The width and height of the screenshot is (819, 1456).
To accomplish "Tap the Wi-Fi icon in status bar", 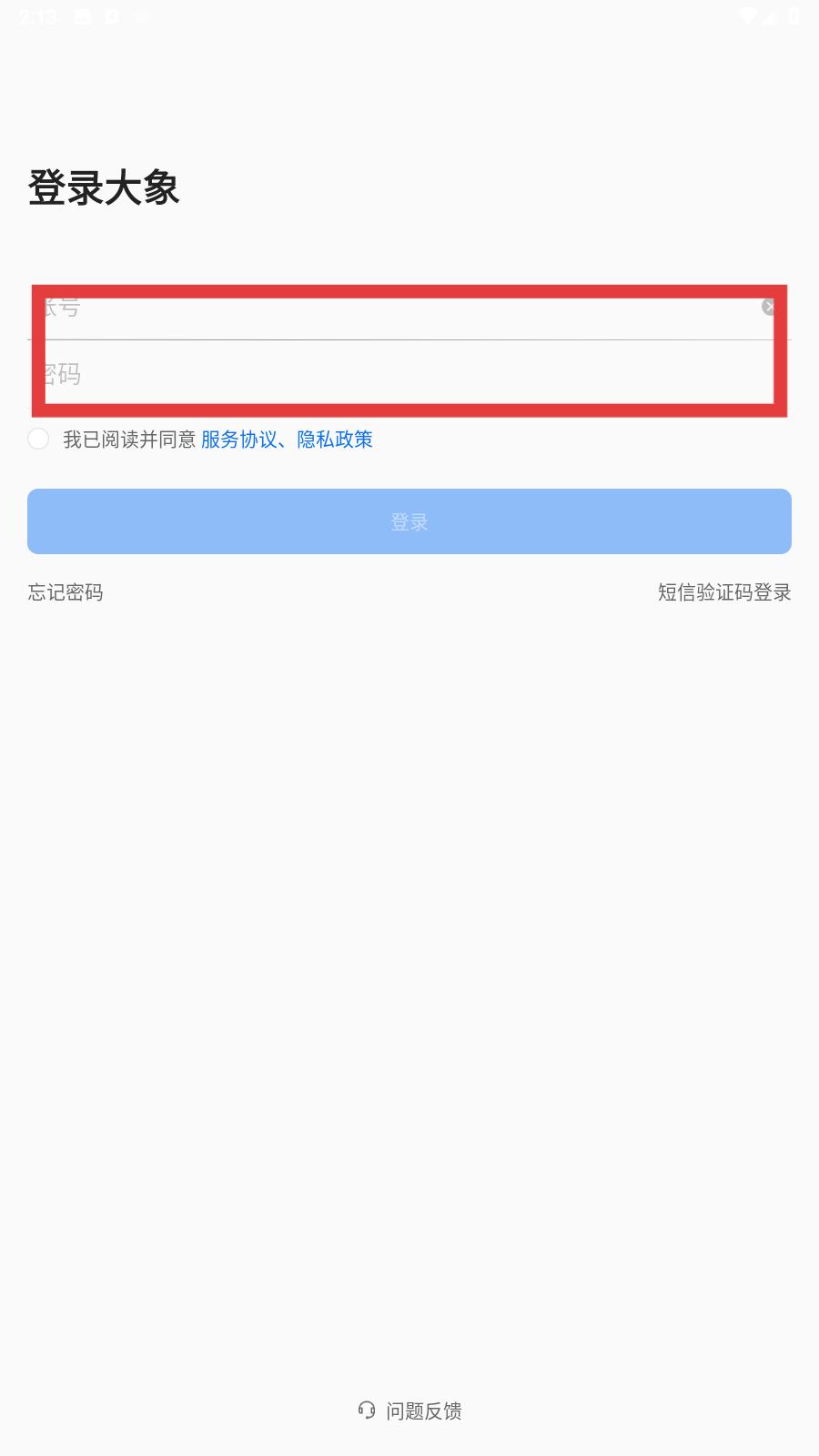I will [x=748, y=16].
